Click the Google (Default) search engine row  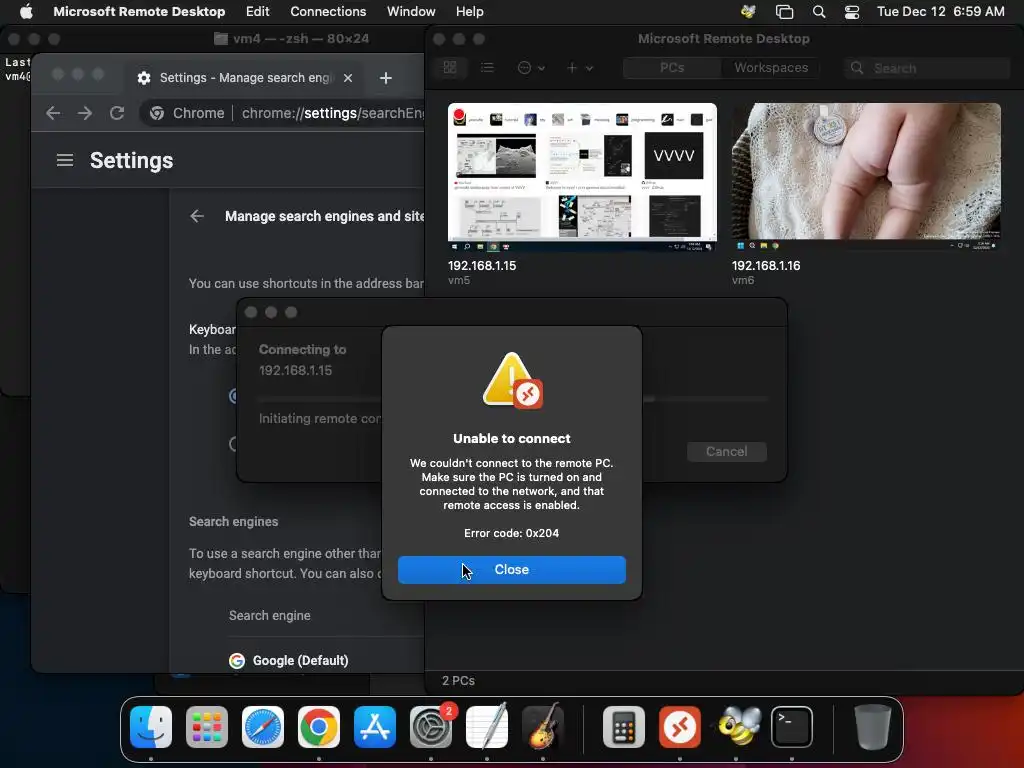326,660
